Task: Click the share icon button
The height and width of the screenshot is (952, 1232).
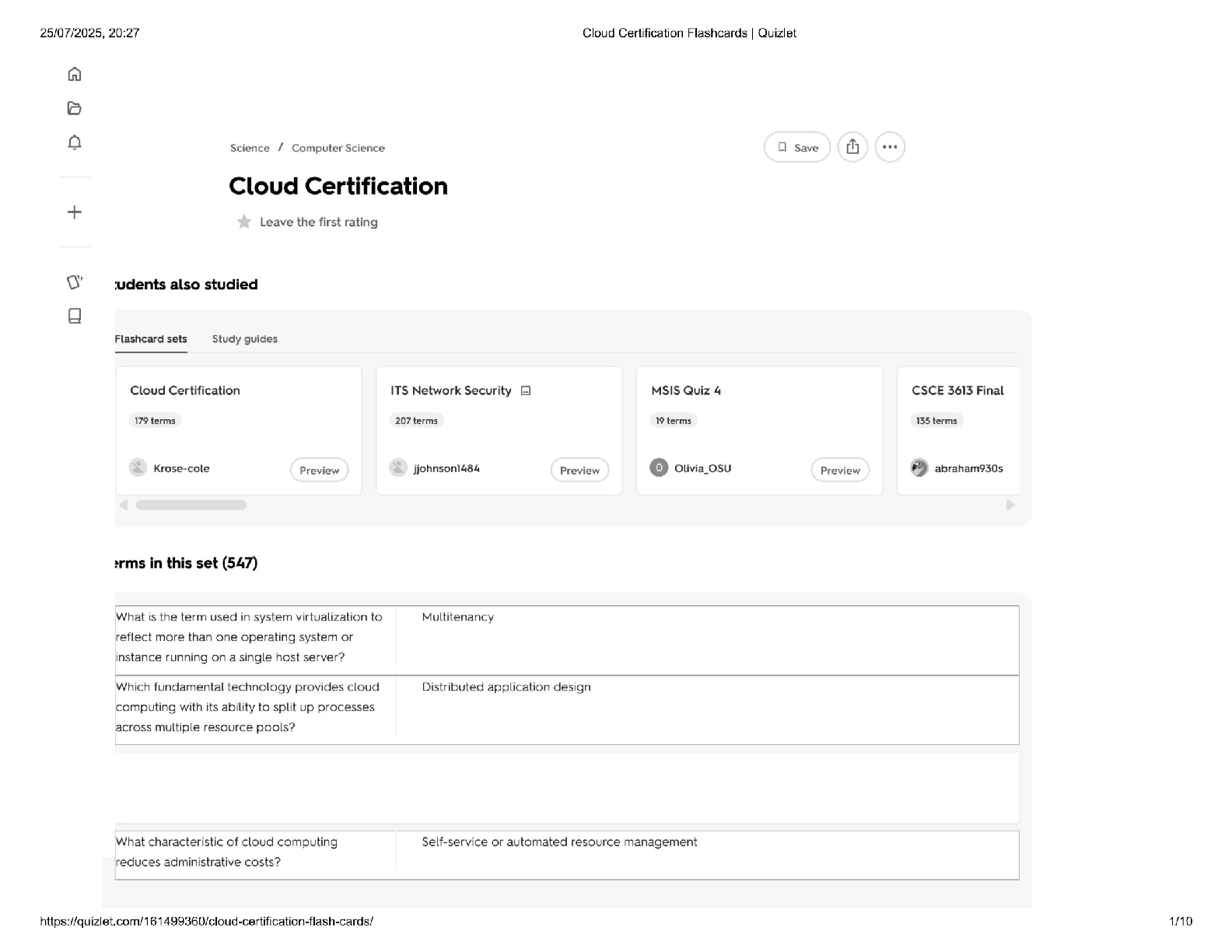Action: (852, 147)
